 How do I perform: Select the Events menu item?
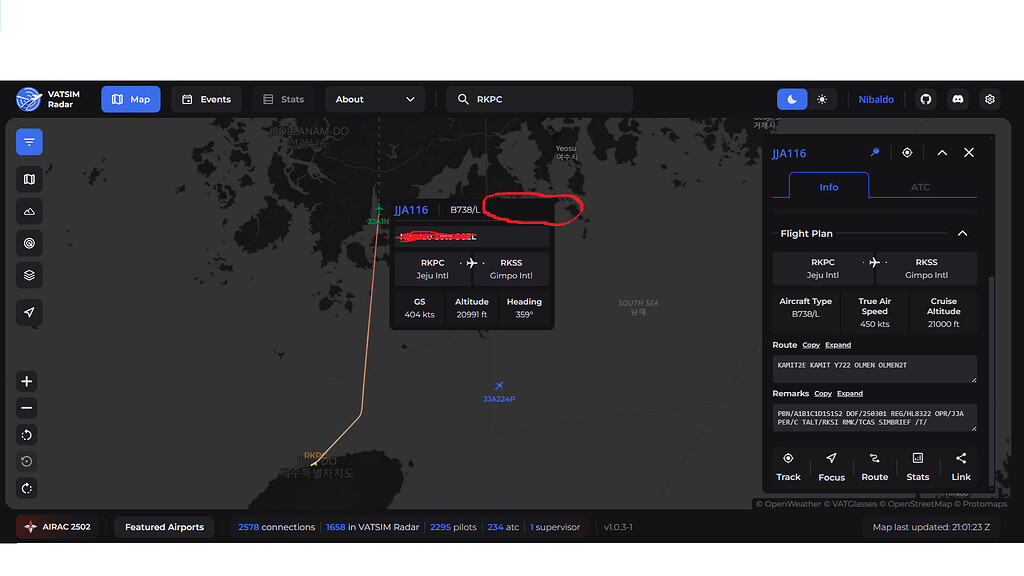(206, 99)
